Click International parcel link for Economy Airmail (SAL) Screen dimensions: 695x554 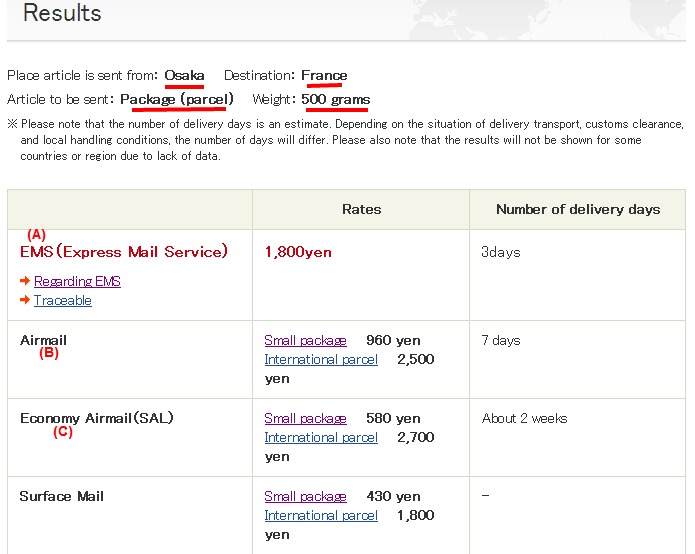321,438
